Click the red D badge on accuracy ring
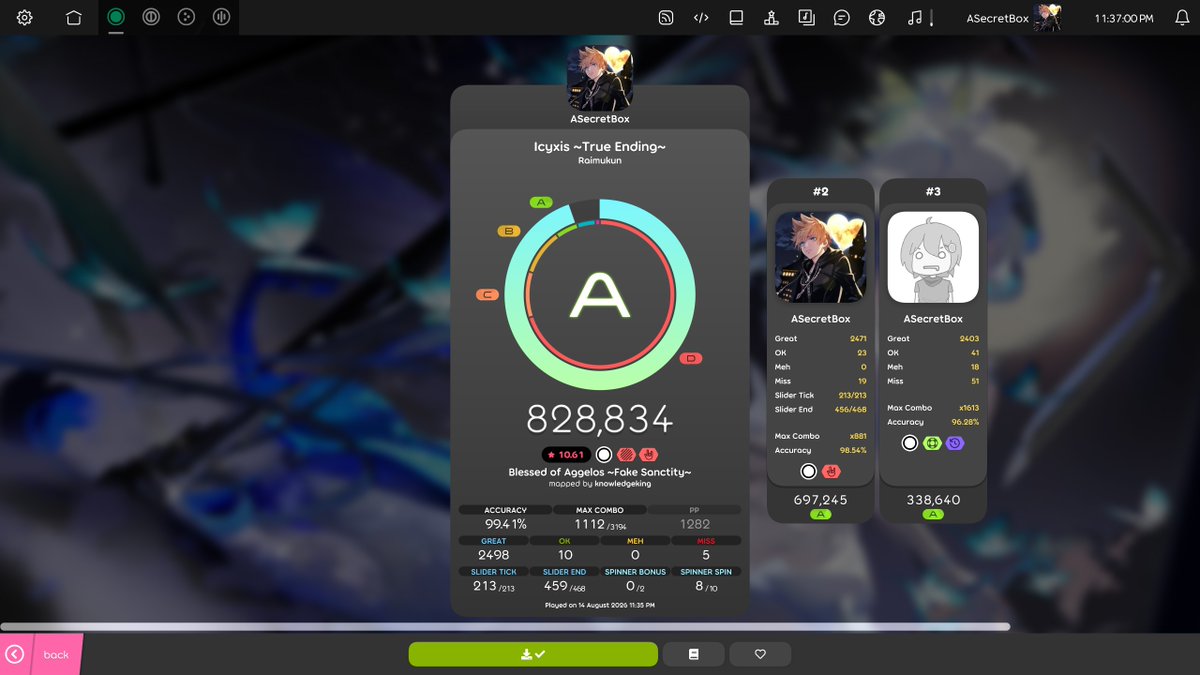 [x=692, y=358]
